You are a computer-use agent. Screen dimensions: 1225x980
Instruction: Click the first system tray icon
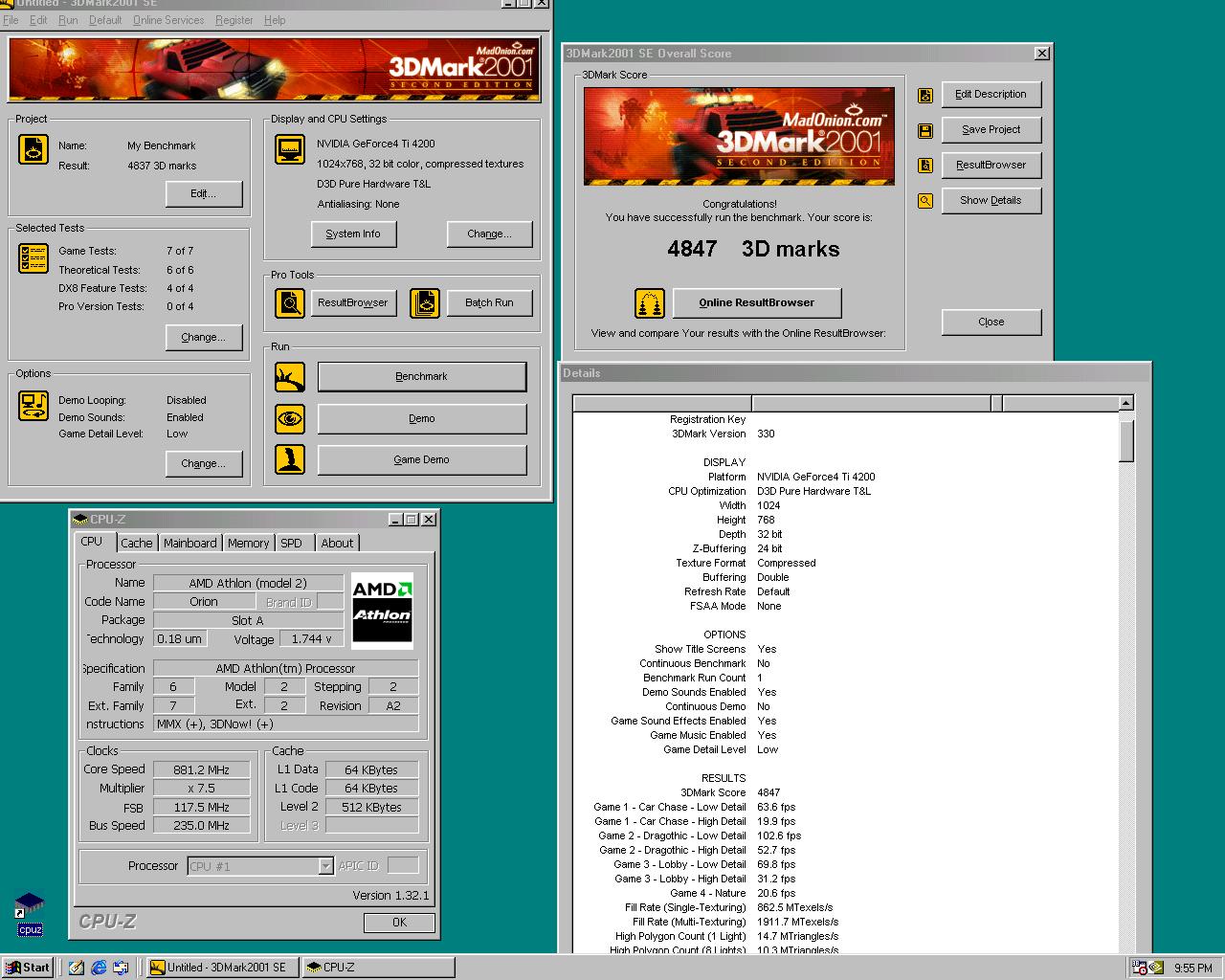pyautogui.click(x=1140, y=968)
